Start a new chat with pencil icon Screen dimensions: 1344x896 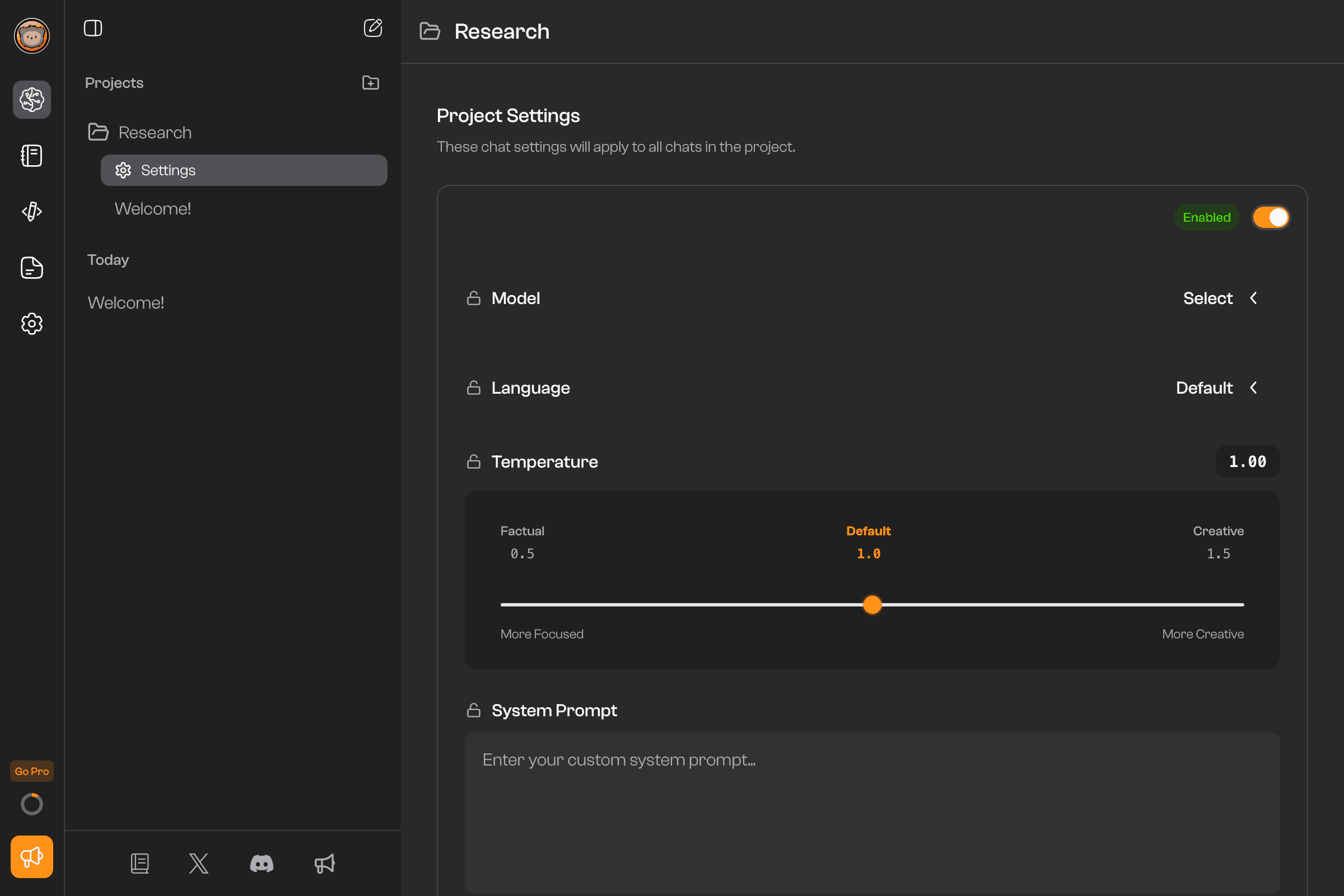click(372, 28)
